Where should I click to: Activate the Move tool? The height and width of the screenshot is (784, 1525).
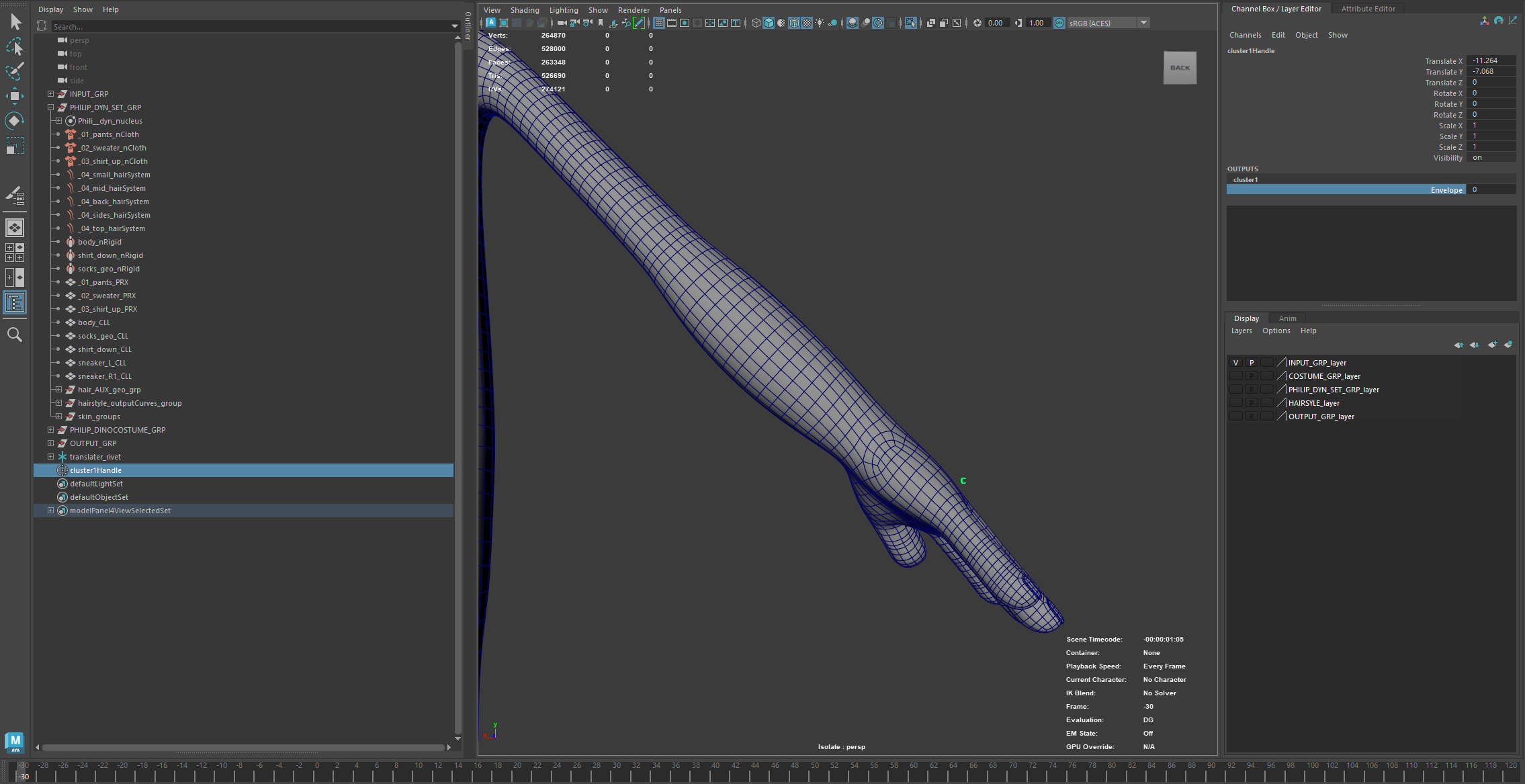tap(15, 96)
